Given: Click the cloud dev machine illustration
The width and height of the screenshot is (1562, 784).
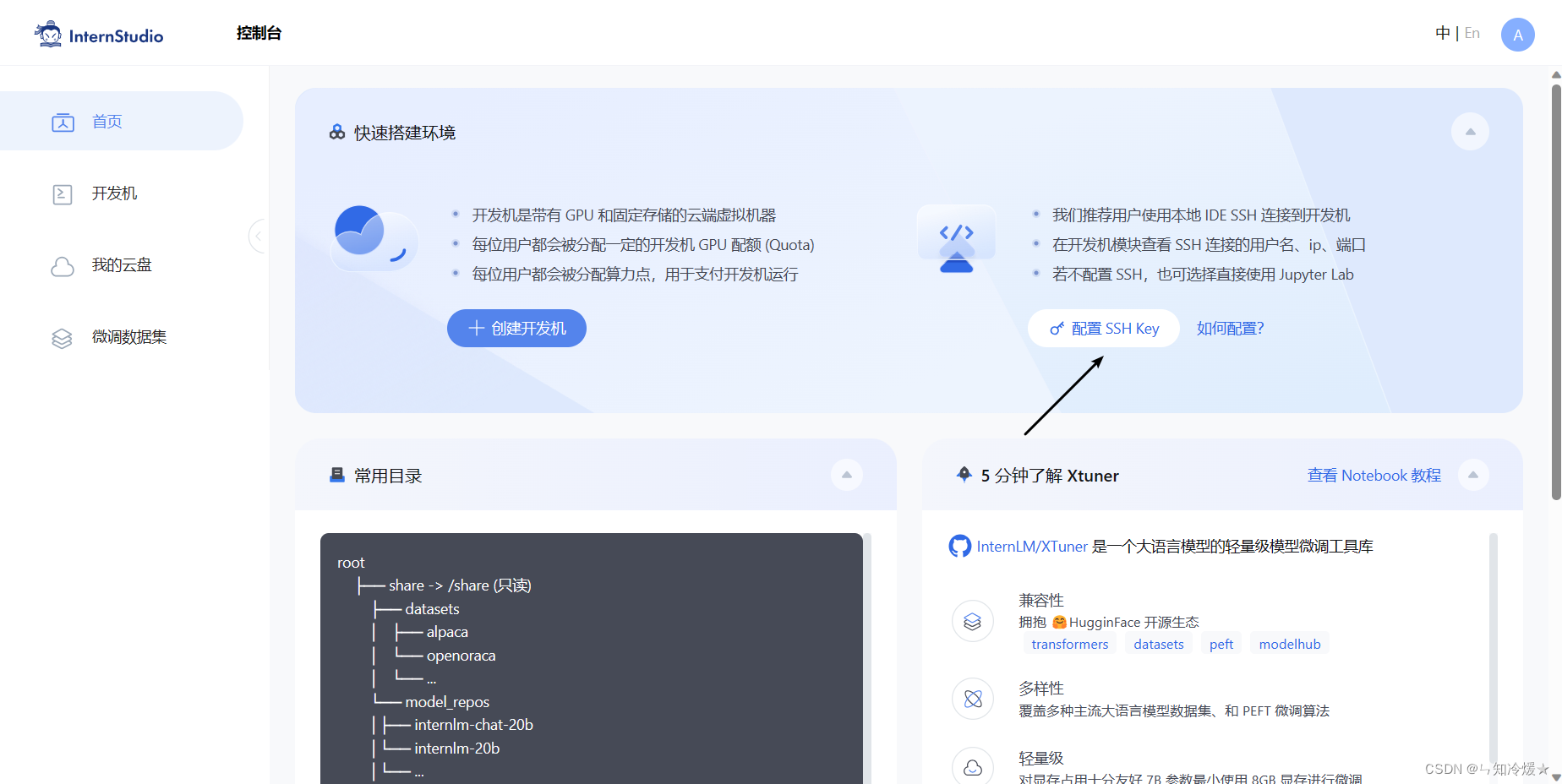Looking at the screenshot, I should coord(374,237).
